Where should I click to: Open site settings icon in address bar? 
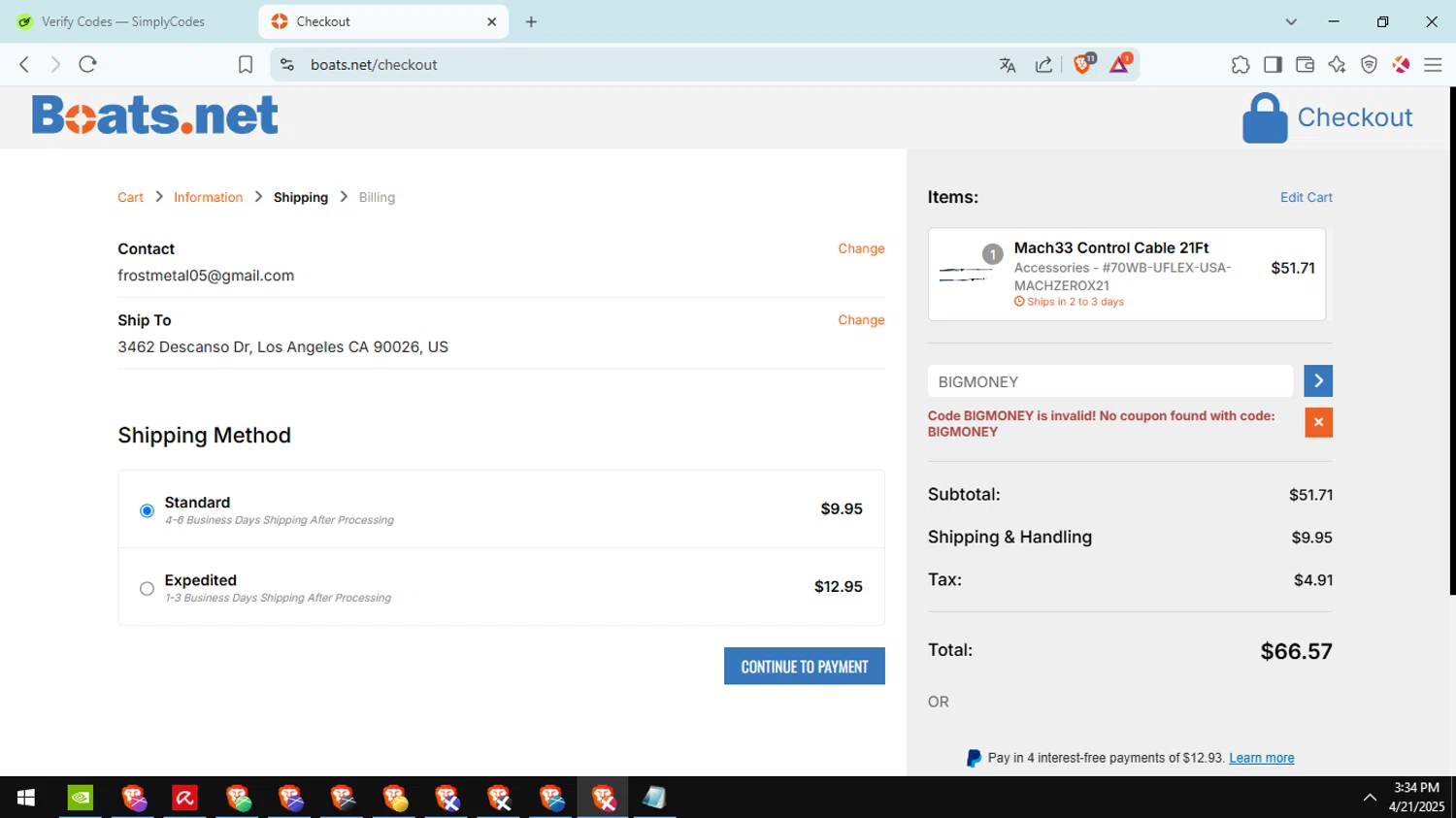[x=287, y=64]
